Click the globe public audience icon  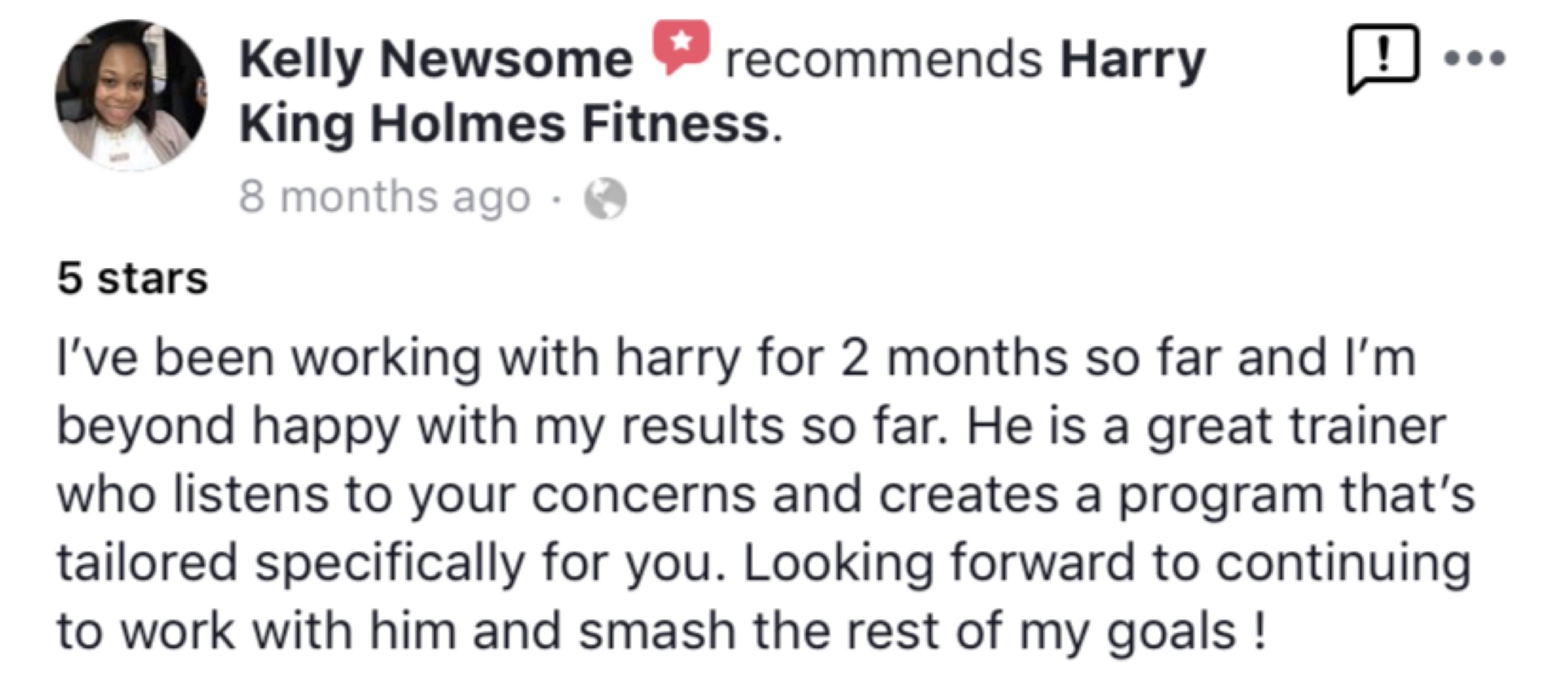point(605,199)
